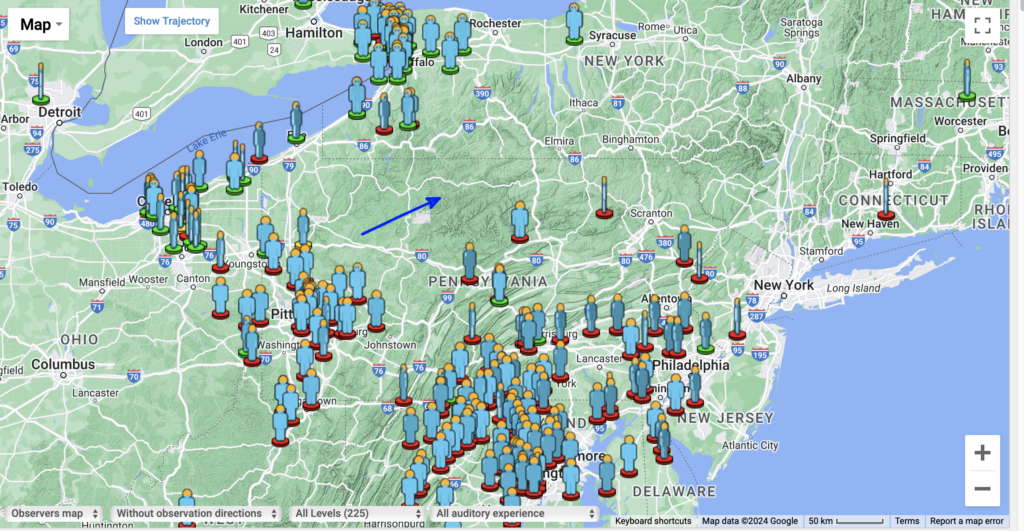Click the observer marker near Detroit

(x=41, y=84)
